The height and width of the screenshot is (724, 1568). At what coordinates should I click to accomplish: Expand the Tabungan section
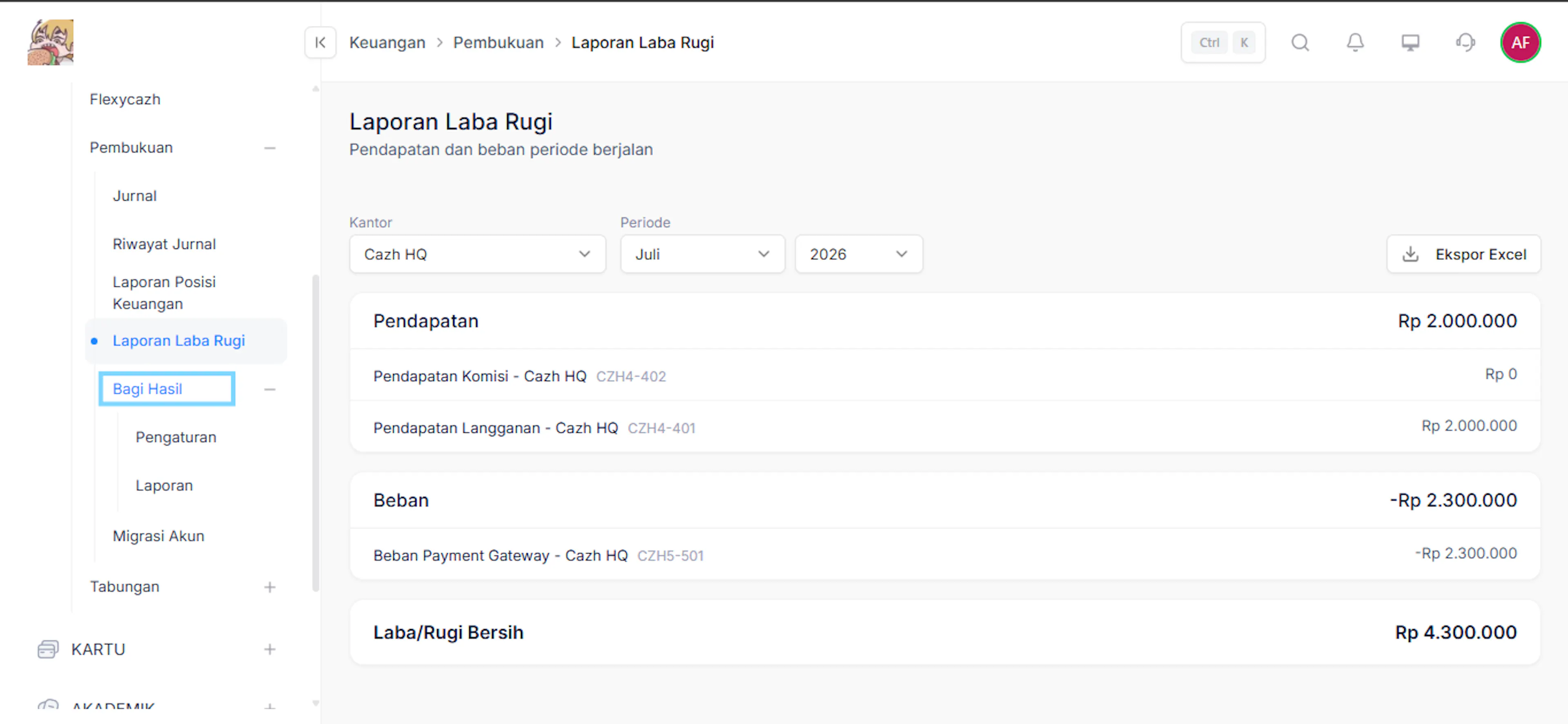tap(269, 587)
